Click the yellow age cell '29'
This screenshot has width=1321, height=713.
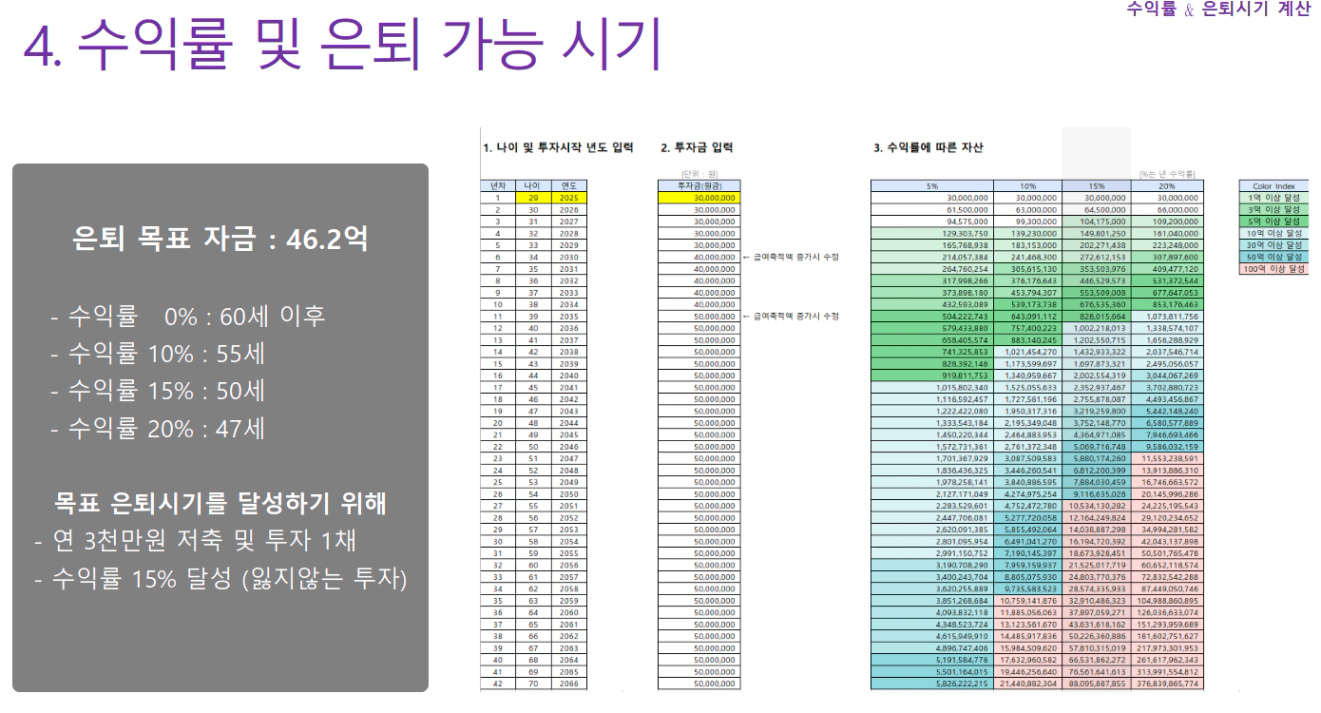click(x=532, y=198)
